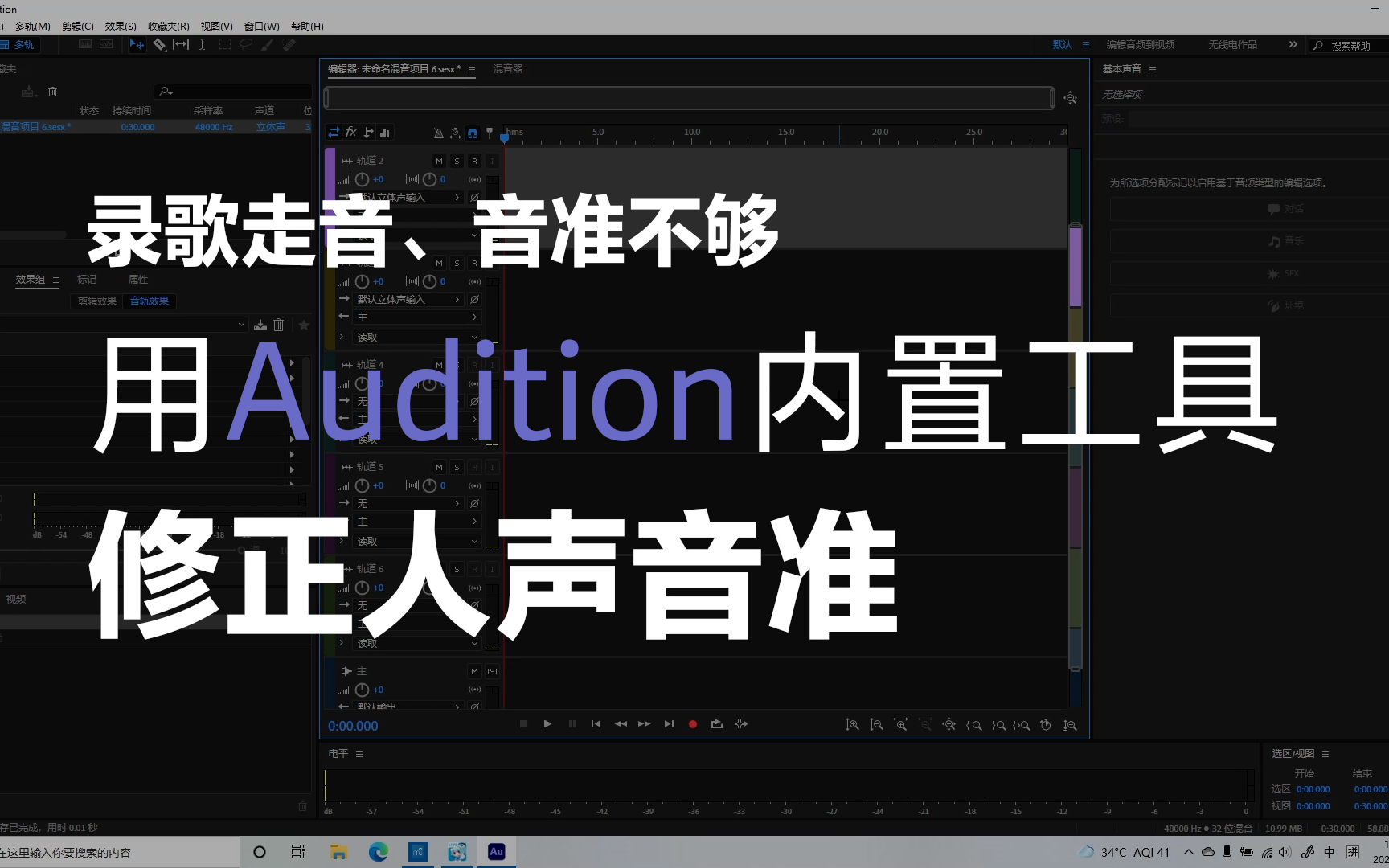The width and height of the screenshot is (1389, 868).
Task: Open the 轨道 3 automation mode dropdown 读取
Action: pos(417,338)
